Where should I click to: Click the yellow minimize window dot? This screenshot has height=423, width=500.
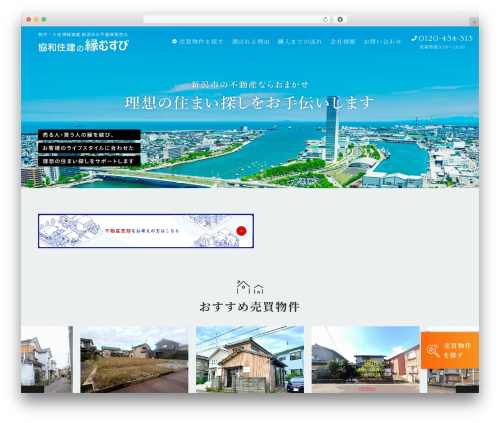coord(36,19)
